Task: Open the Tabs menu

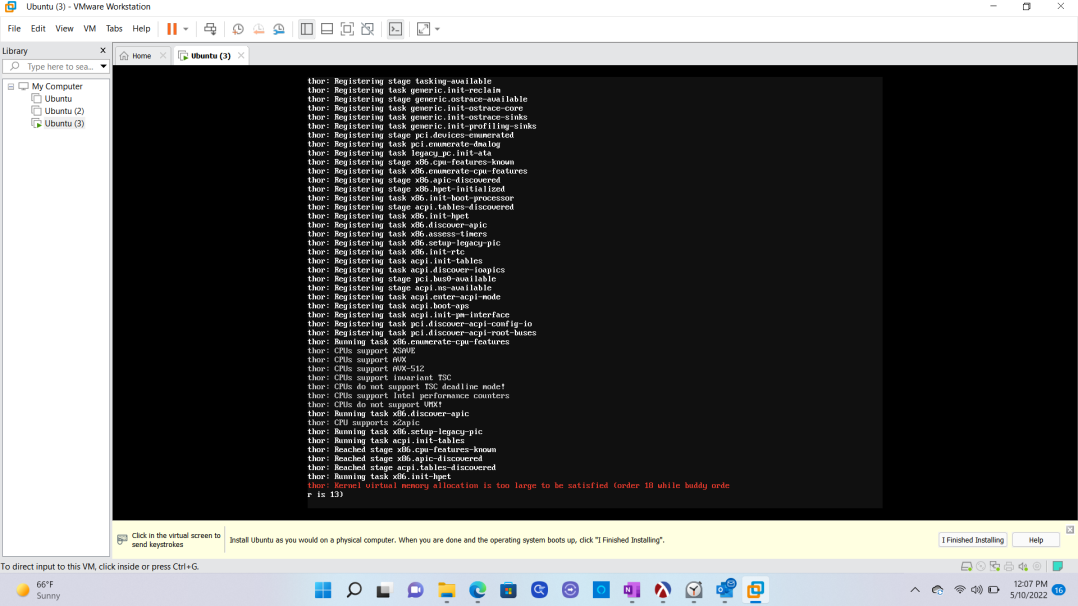Action: coord(114,29)
